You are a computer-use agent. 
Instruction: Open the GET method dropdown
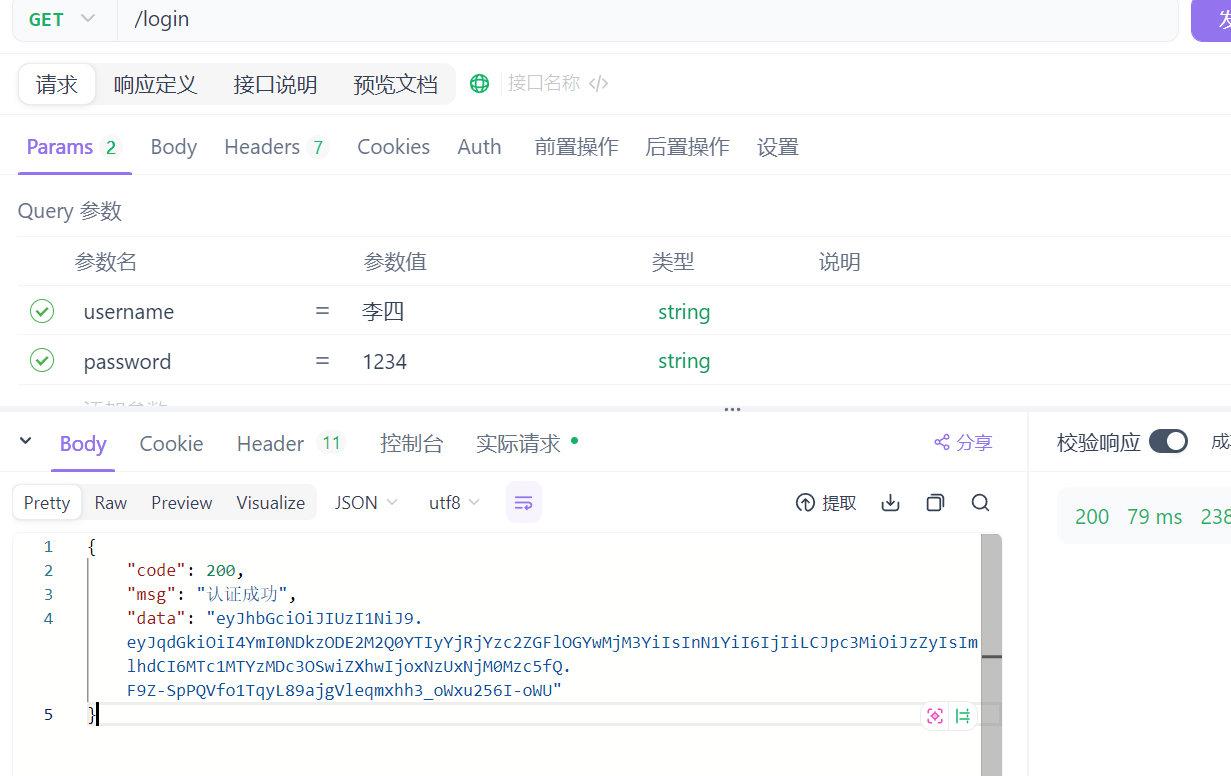[60, 18]
